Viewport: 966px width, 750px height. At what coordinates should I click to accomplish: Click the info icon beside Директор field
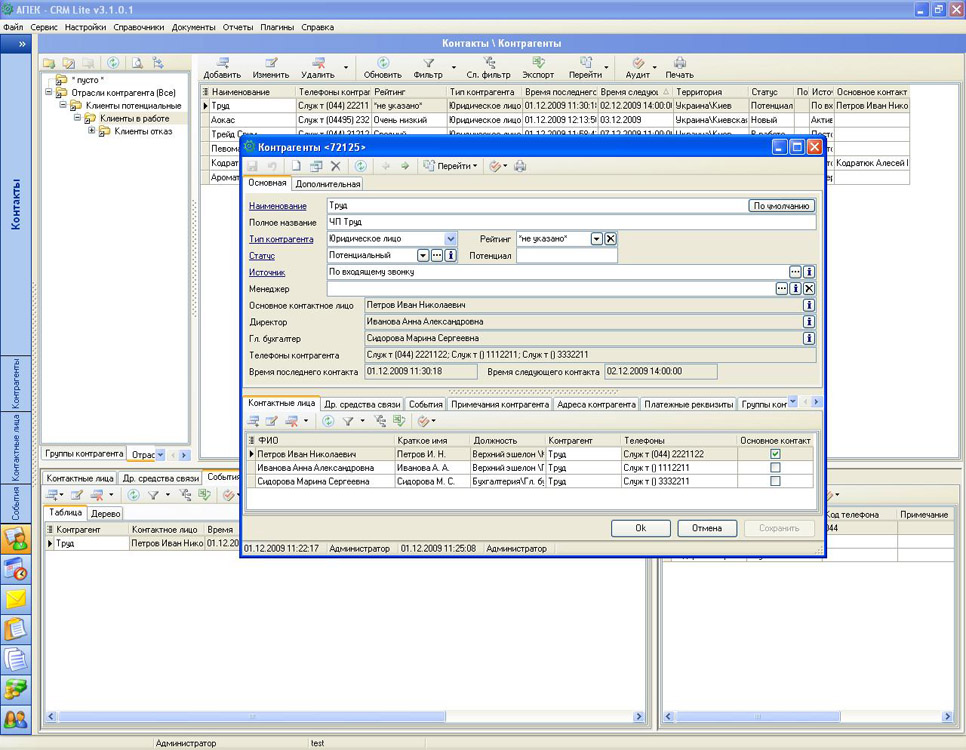pyautogui.click(x=809, y=322)
